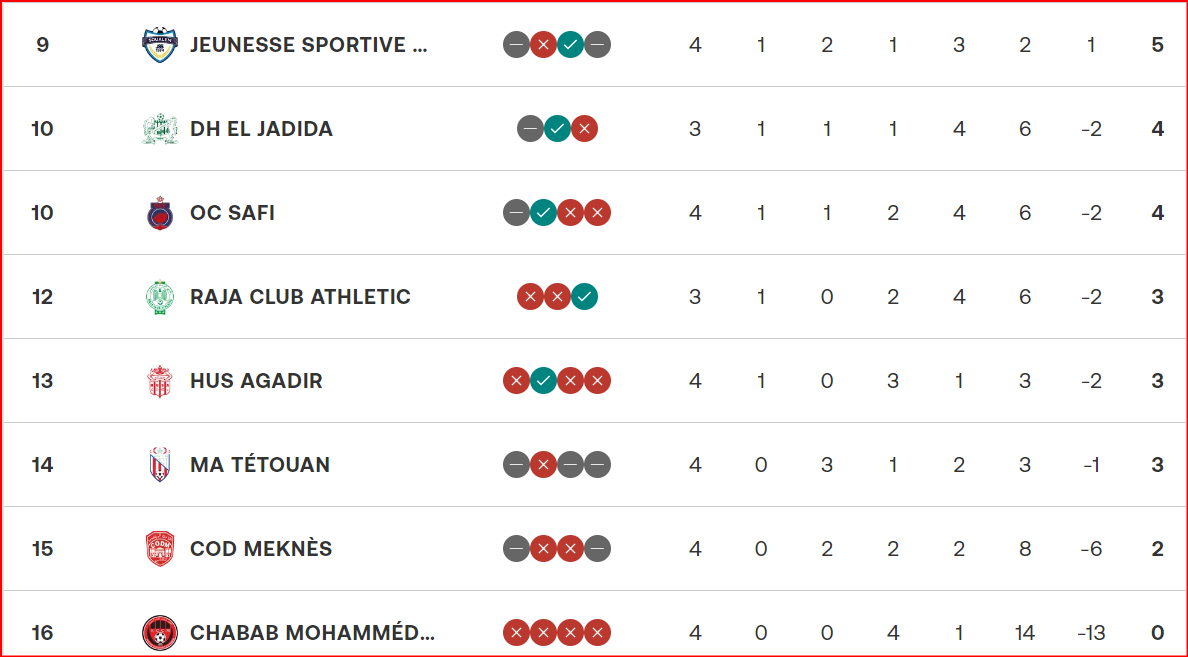Click the Raja Club Athletic logo
Viewport: 1188px width, 657px height.
pyautogui.click(x=160, y=297)
